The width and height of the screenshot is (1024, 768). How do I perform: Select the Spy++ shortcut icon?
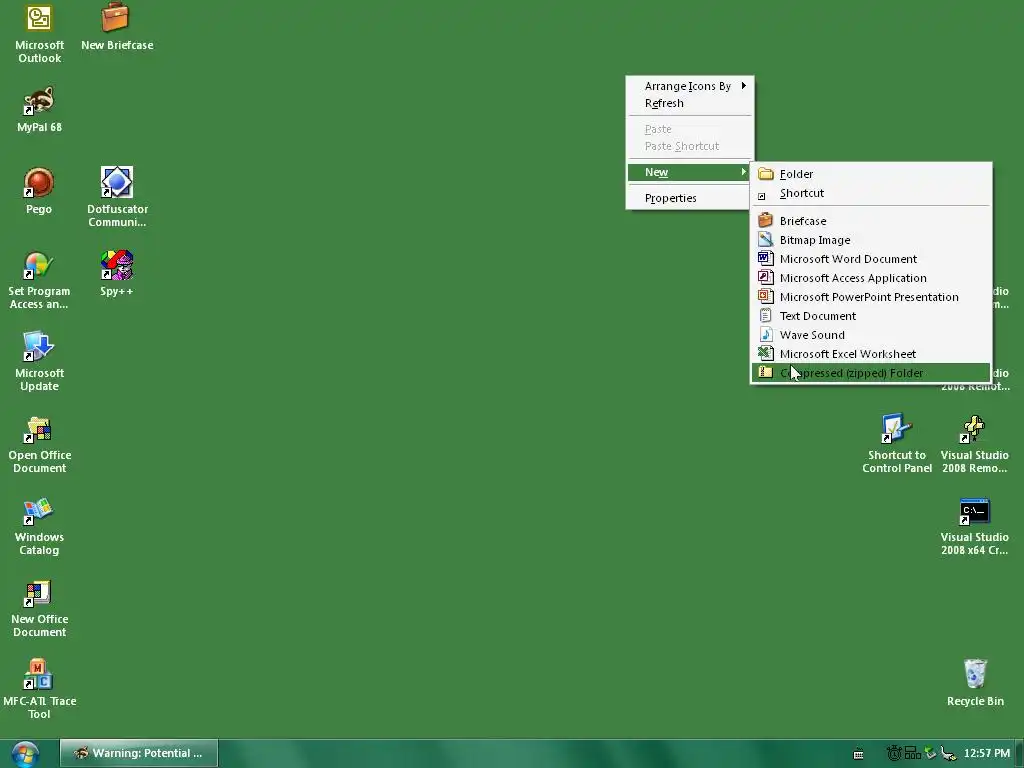[116, 273]
